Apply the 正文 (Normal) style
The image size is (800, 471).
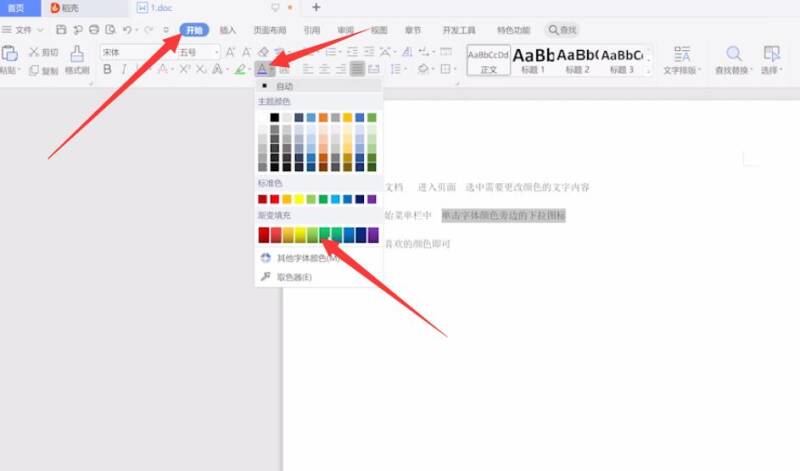pos(488,60)
